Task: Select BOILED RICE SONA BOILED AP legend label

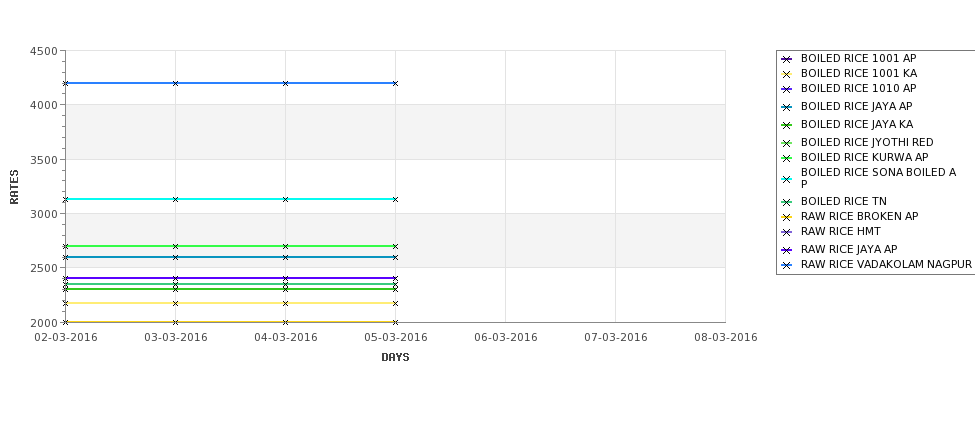Action: (878, 178)
